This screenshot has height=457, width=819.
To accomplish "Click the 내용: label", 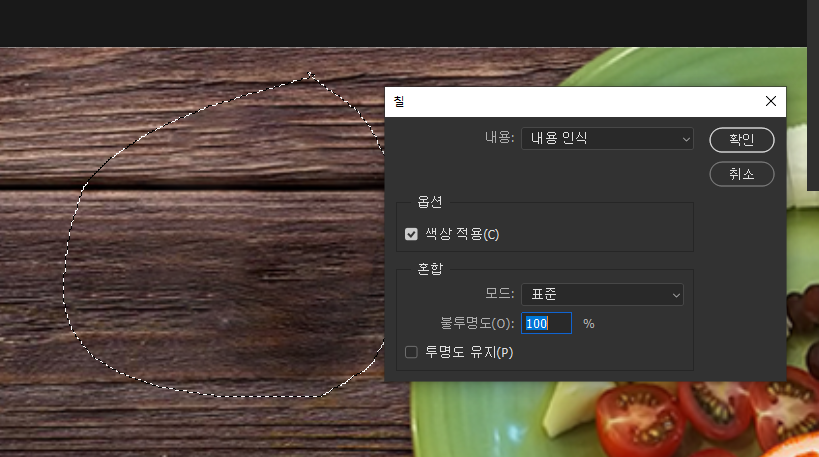I will coord(499,138).
